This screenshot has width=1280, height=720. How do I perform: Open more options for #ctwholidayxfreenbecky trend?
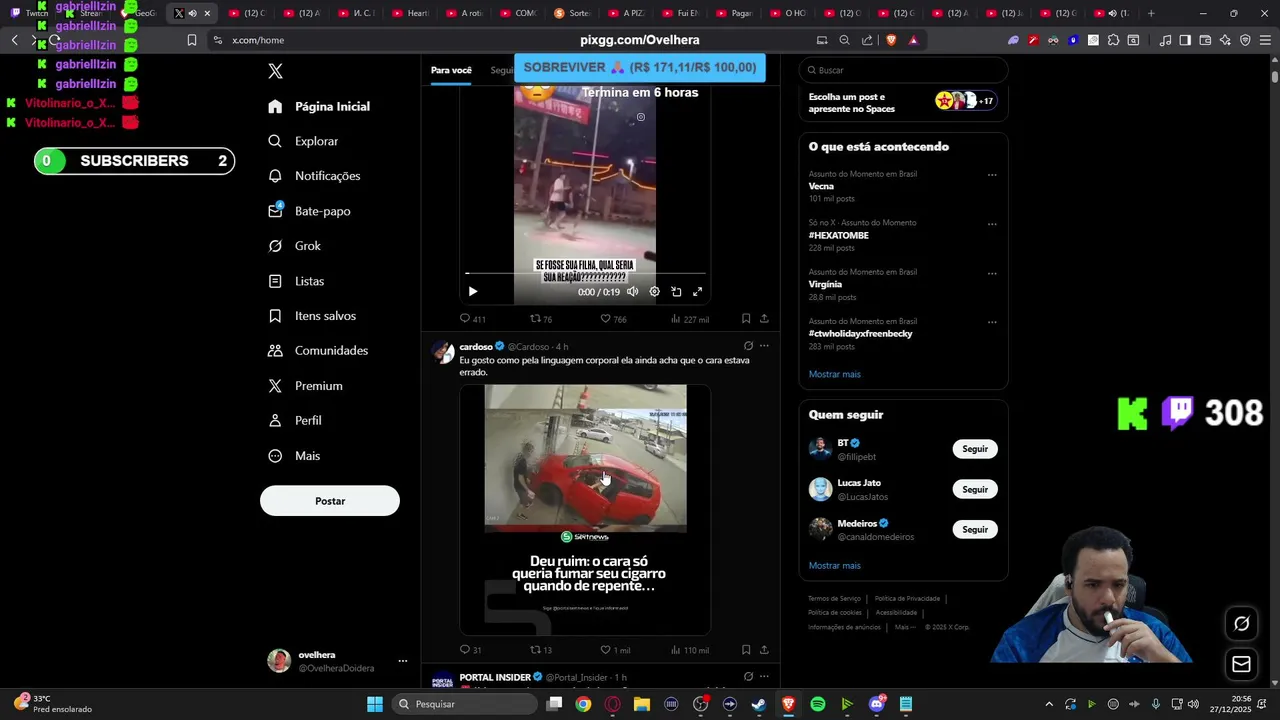click(x=992, y=322)
